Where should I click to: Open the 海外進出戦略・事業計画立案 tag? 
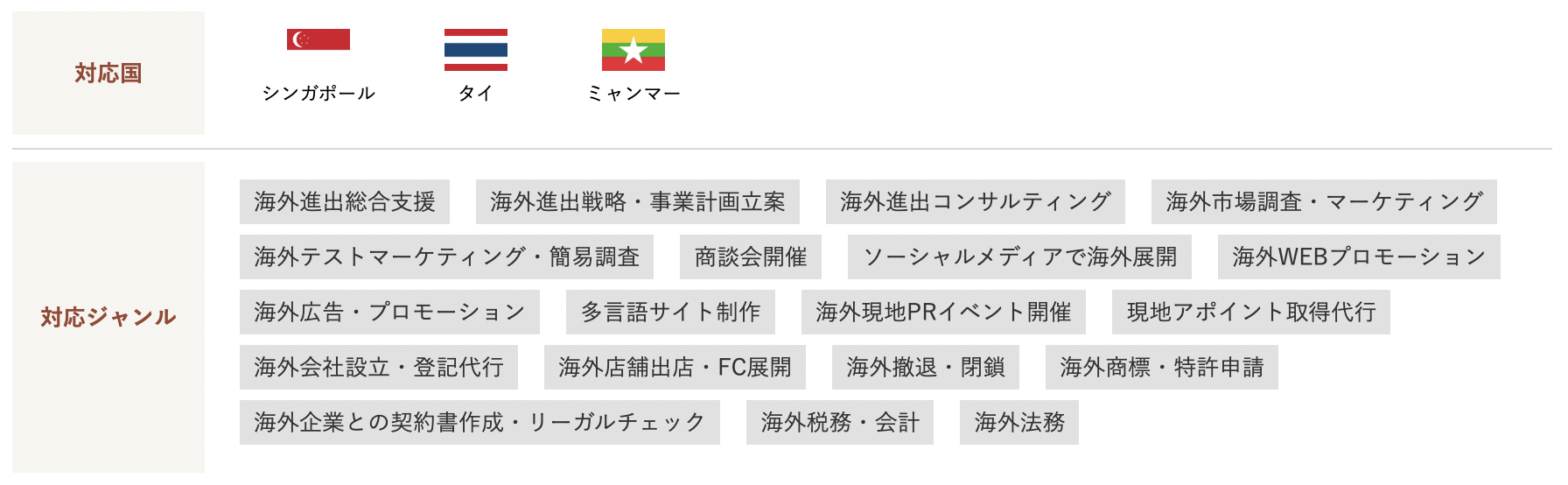(638, 202)
